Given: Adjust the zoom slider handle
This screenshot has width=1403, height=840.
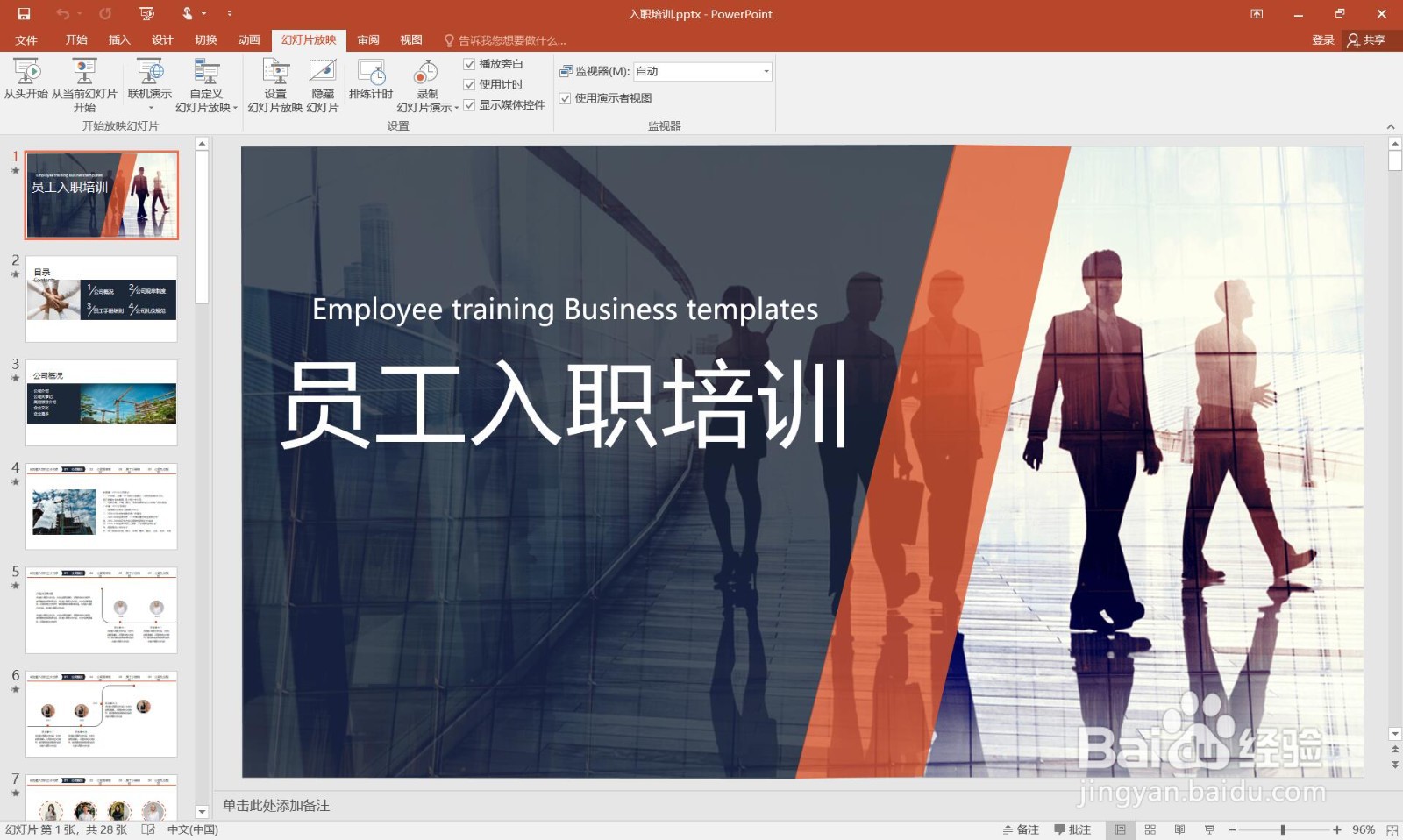Looking at the screenshot, I should tap(1283, 829).
